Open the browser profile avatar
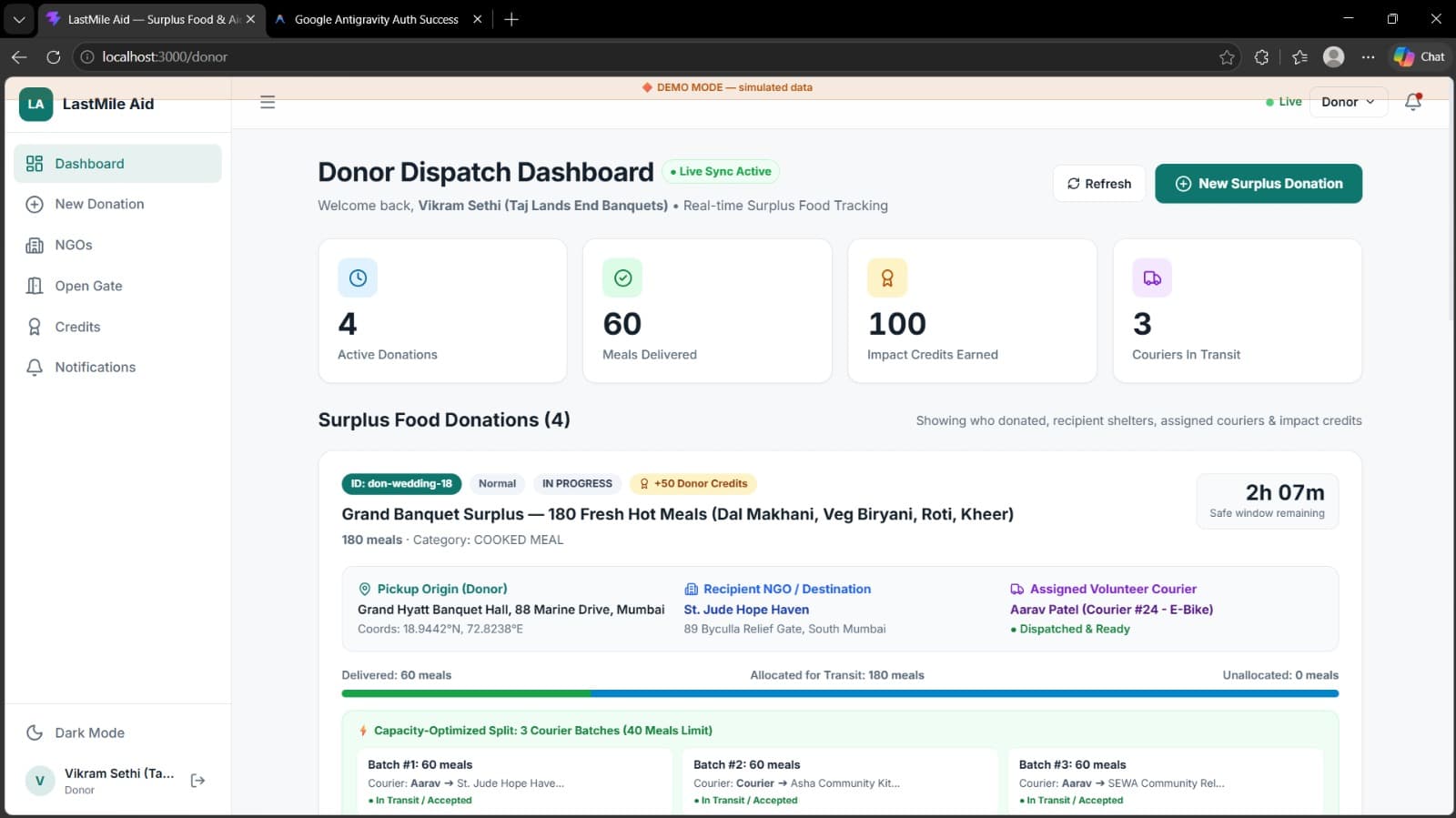 click(x=1334, y=56)
